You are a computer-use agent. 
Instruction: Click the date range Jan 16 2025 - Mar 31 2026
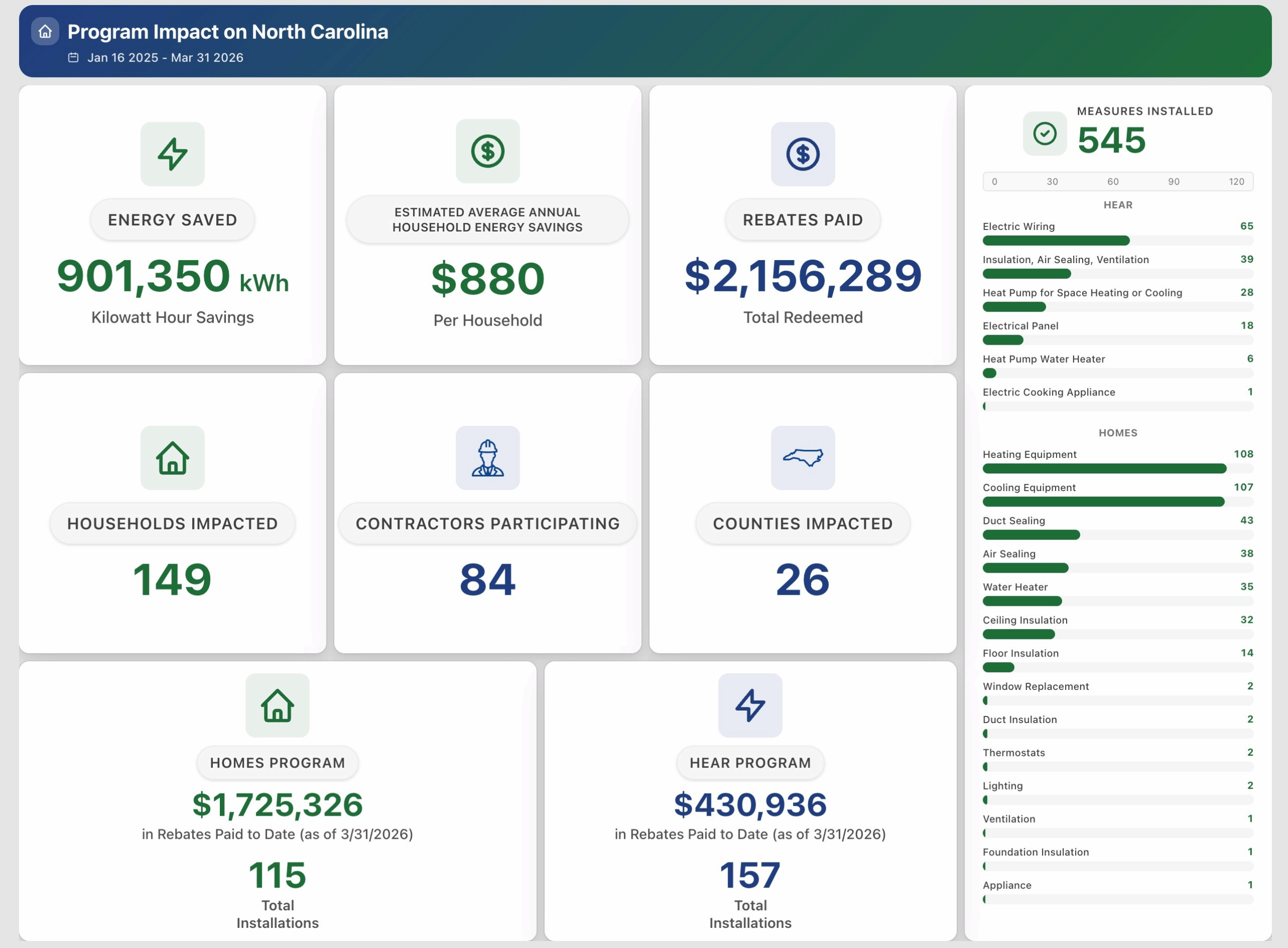point(165,57)
